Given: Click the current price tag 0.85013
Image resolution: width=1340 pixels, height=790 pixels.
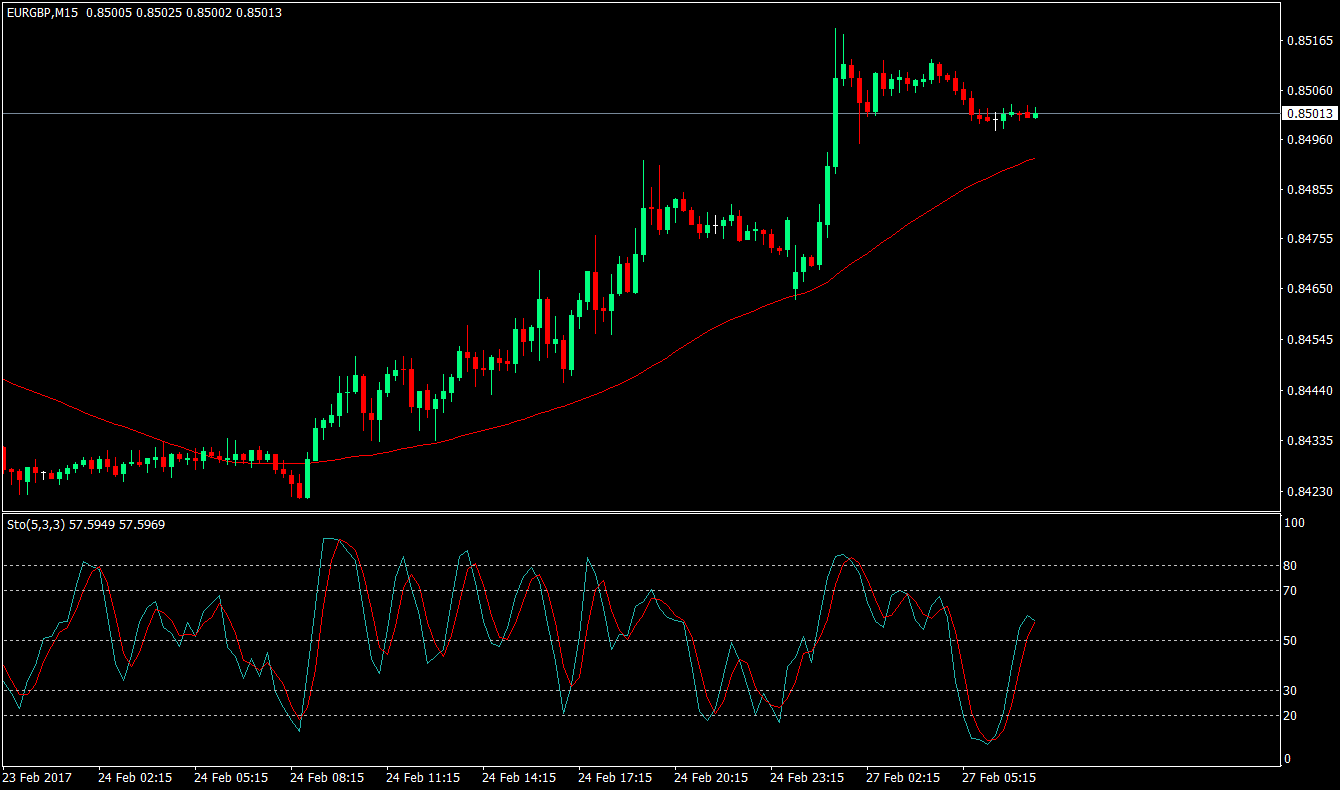Looking at the screenshot, I should (1310, 113).
